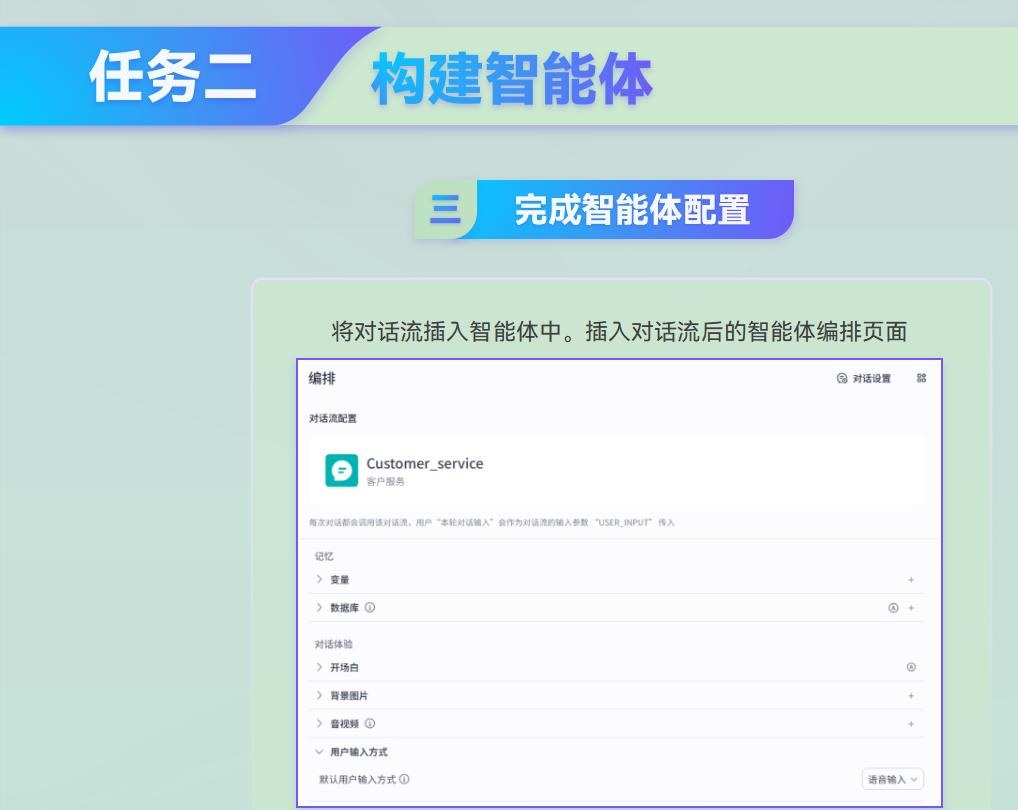
Task: Click auto-generate icon in 开场白 row
Action: [911, 667]
